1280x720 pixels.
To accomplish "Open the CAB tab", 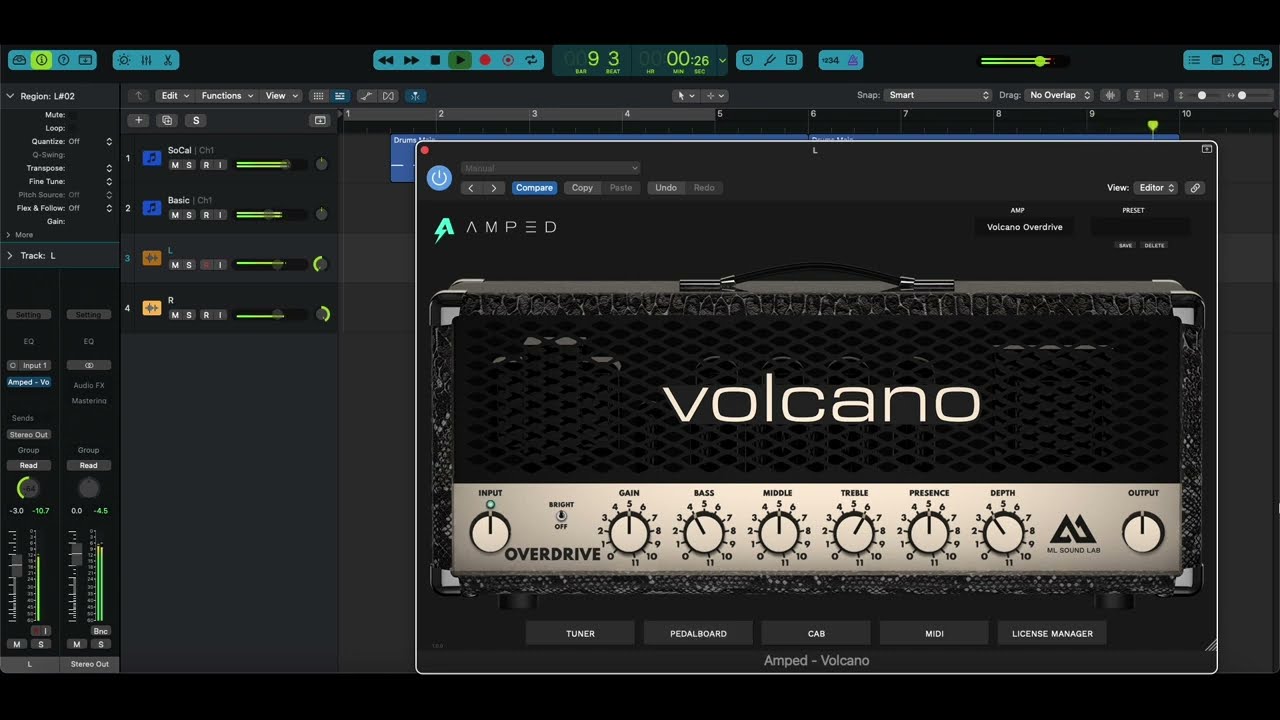I will [816, 633].
